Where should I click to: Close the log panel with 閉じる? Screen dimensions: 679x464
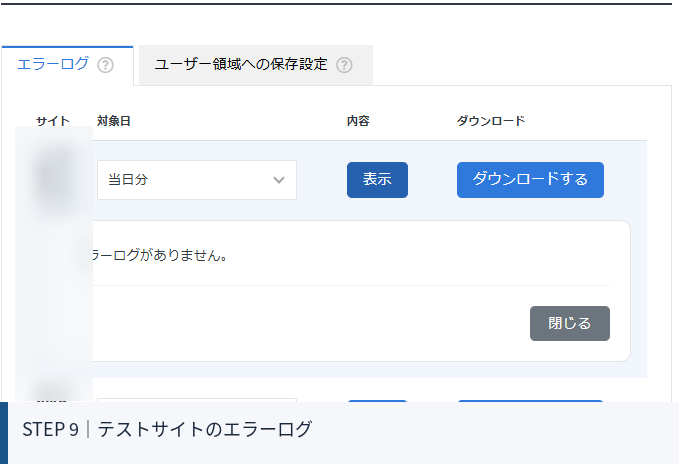tap(569, 323)
